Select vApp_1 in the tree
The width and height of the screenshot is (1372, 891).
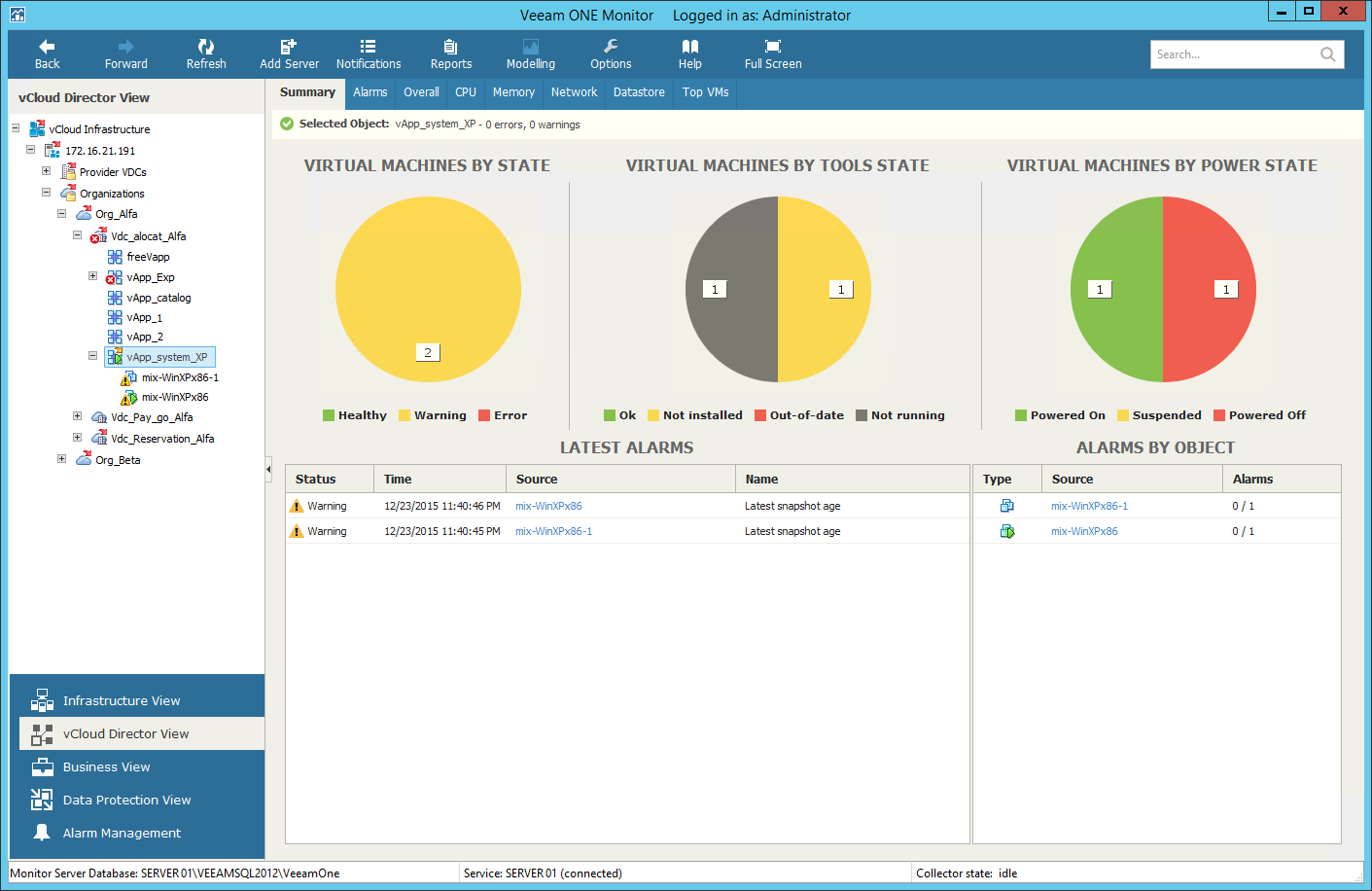(144, 317)
